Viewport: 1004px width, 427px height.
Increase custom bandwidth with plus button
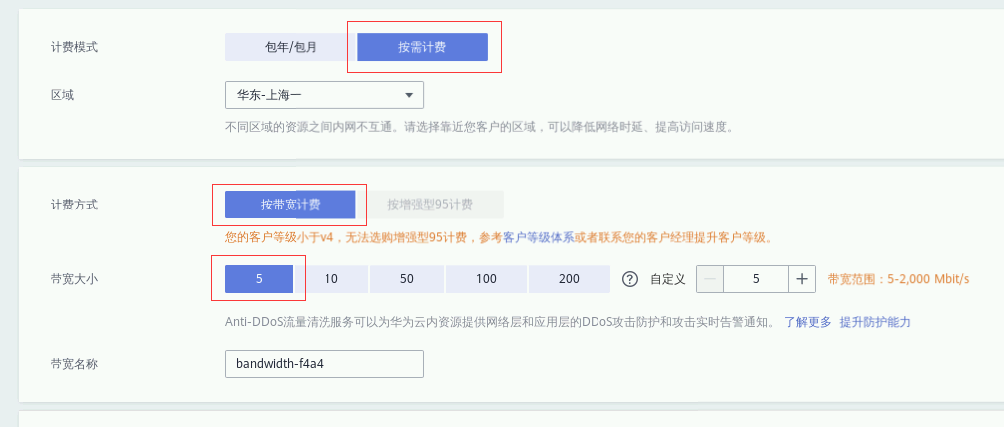click(802, 279)
